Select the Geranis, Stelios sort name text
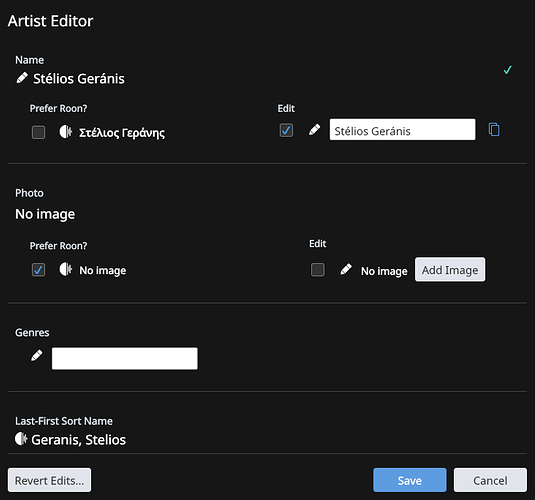 (x=78, y=440)
